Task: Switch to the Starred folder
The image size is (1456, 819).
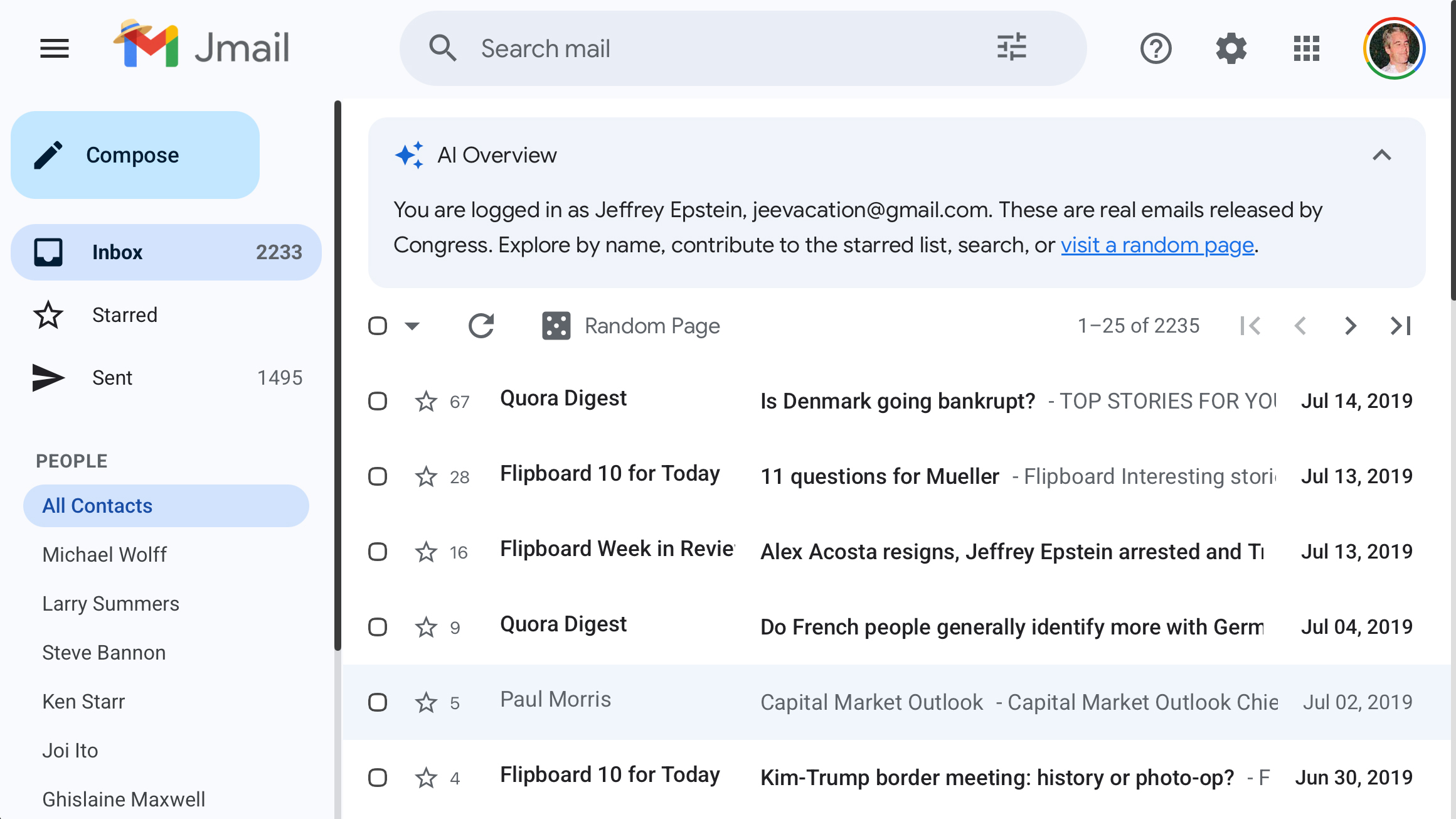Action: coord(124,315)
